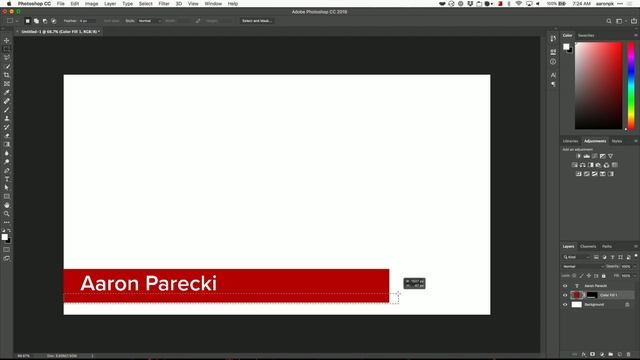Select the Zoom tool
640x360 pixels.
click(x=7, y=214)
